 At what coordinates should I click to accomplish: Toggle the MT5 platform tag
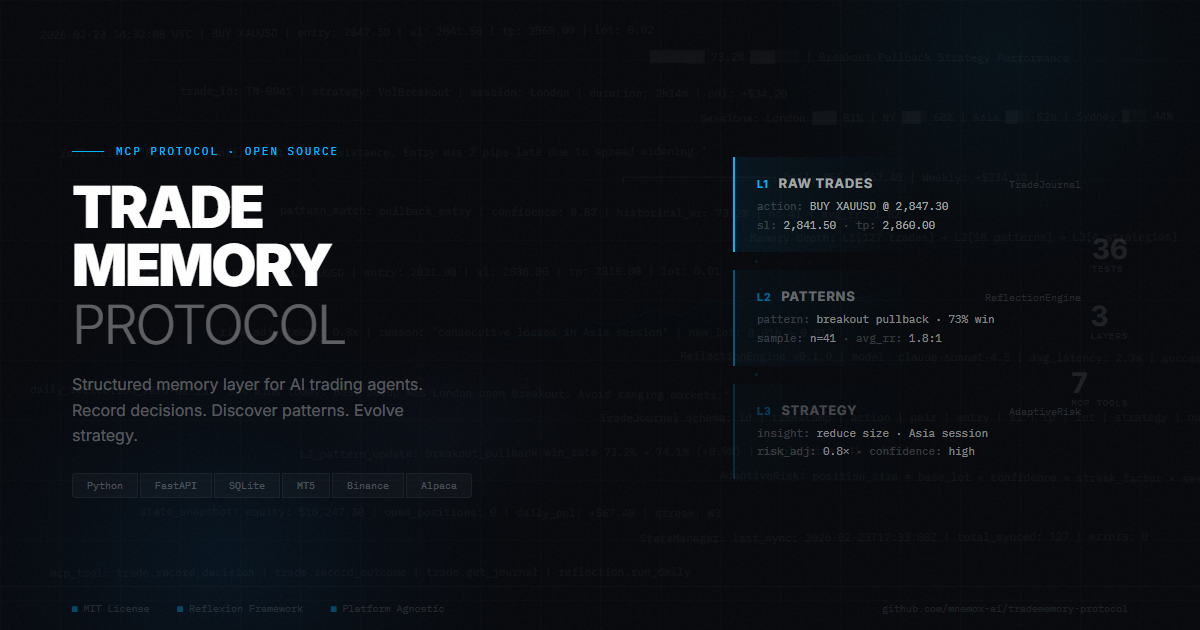[306, 485]
